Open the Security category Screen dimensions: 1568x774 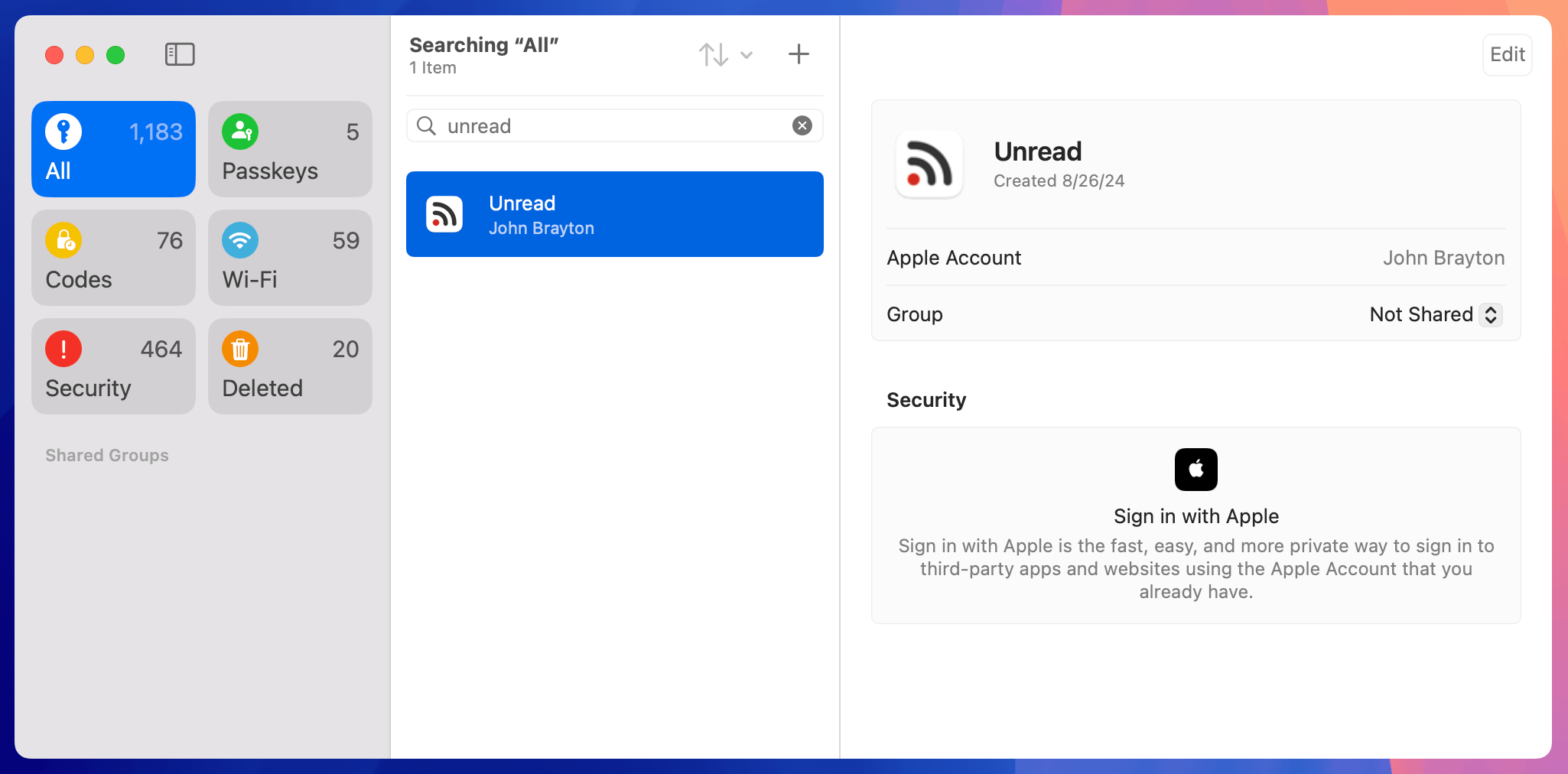pos(113,366)
